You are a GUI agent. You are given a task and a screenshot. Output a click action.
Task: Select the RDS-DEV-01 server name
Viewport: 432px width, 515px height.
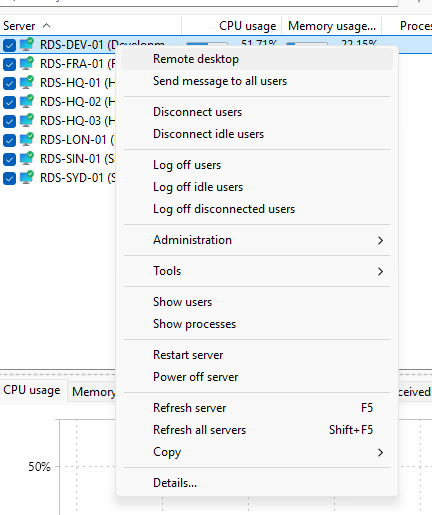[102, 45]
